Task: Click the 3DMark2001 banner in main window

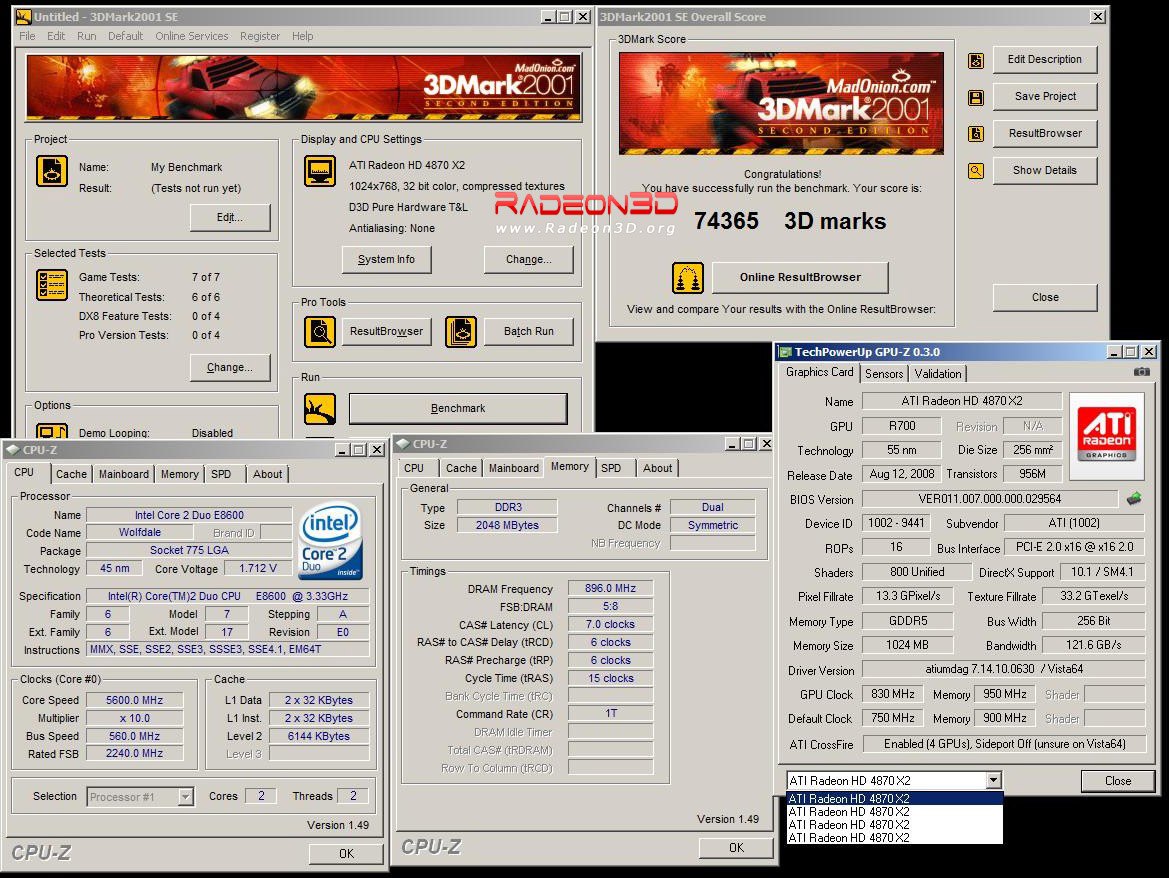Action: pyautogui.click(x=303, y=86)
